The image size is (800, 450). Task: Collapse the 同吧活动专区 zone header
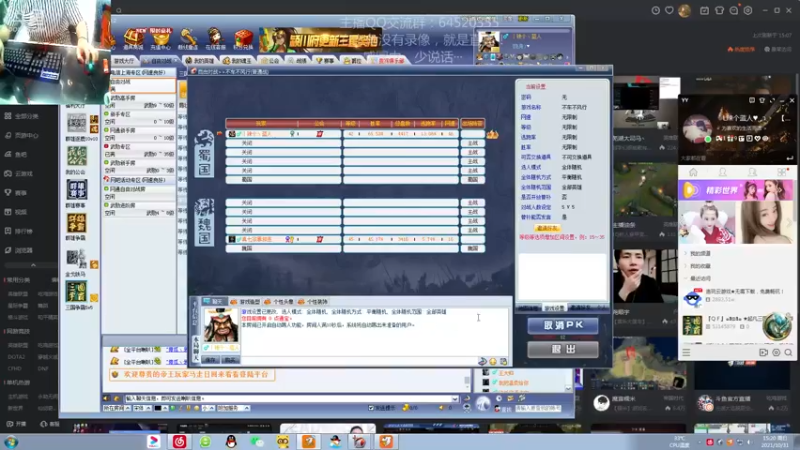[139, 180]
